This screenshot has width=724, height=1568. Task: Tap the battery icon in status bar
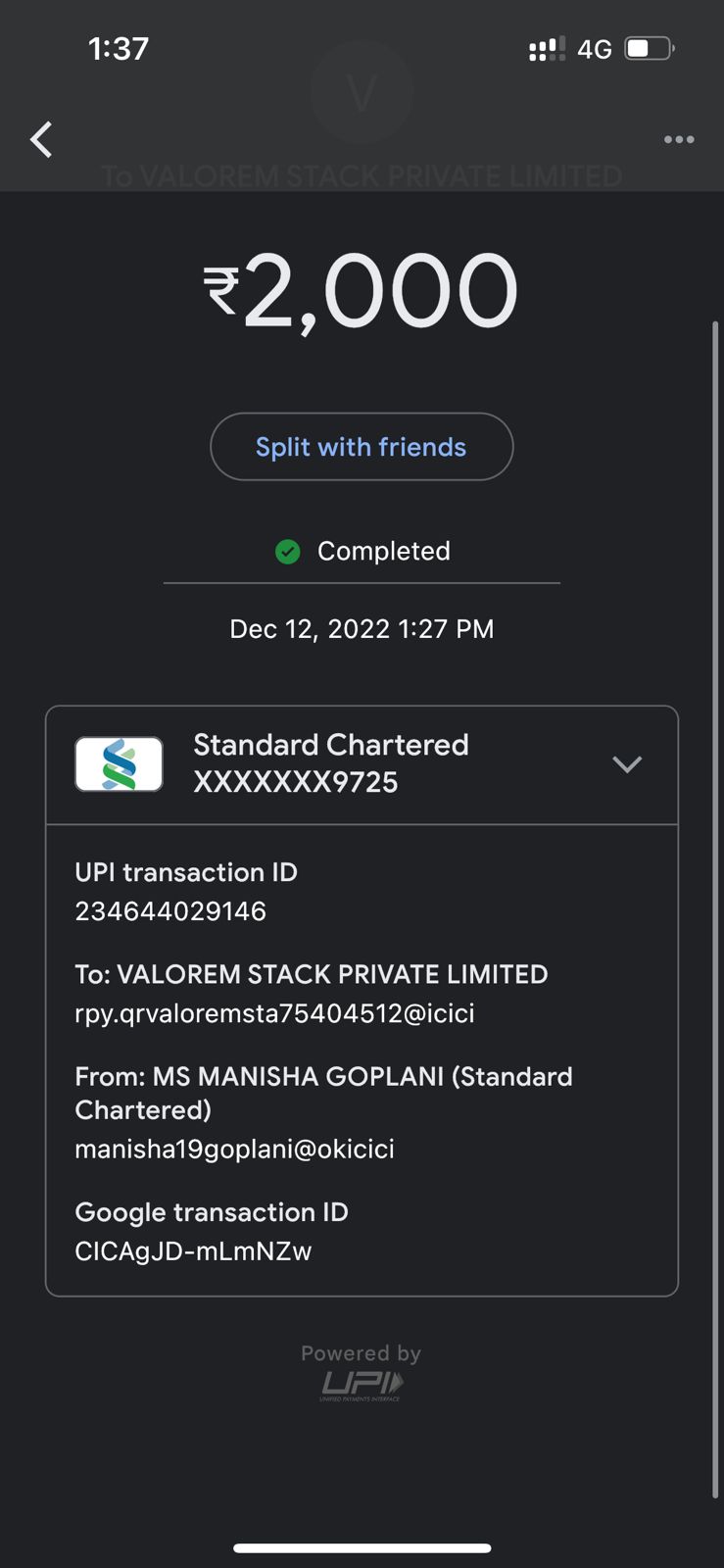[x=650, y=48]
